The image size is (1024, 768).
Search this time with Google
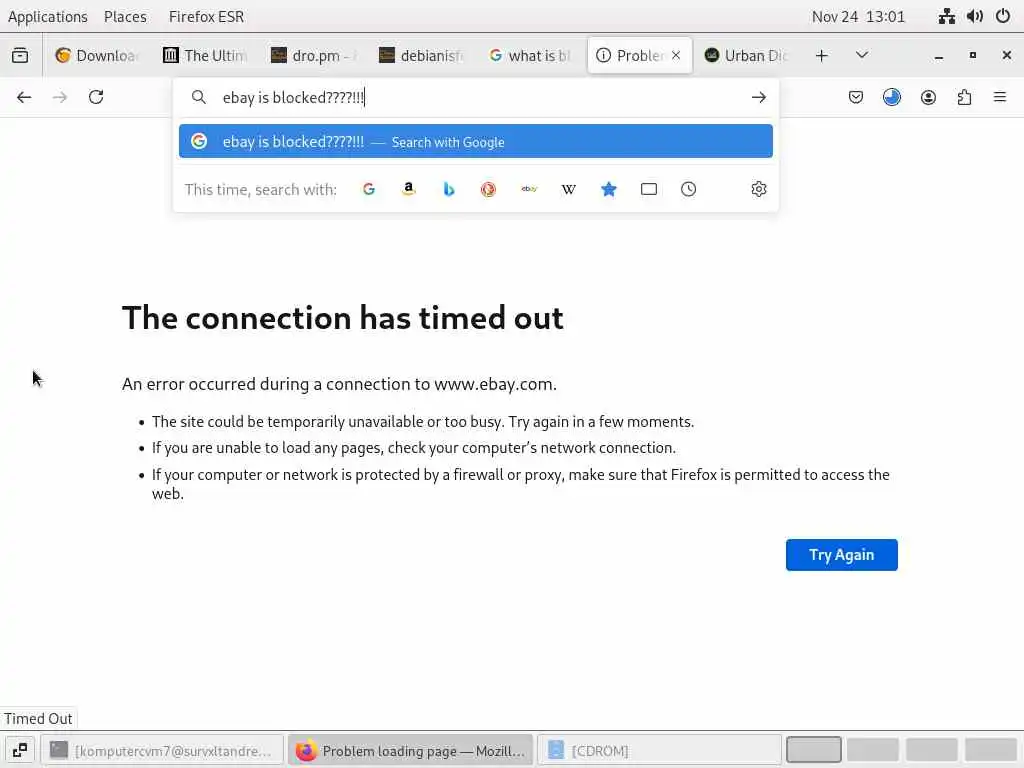(369, 189)
